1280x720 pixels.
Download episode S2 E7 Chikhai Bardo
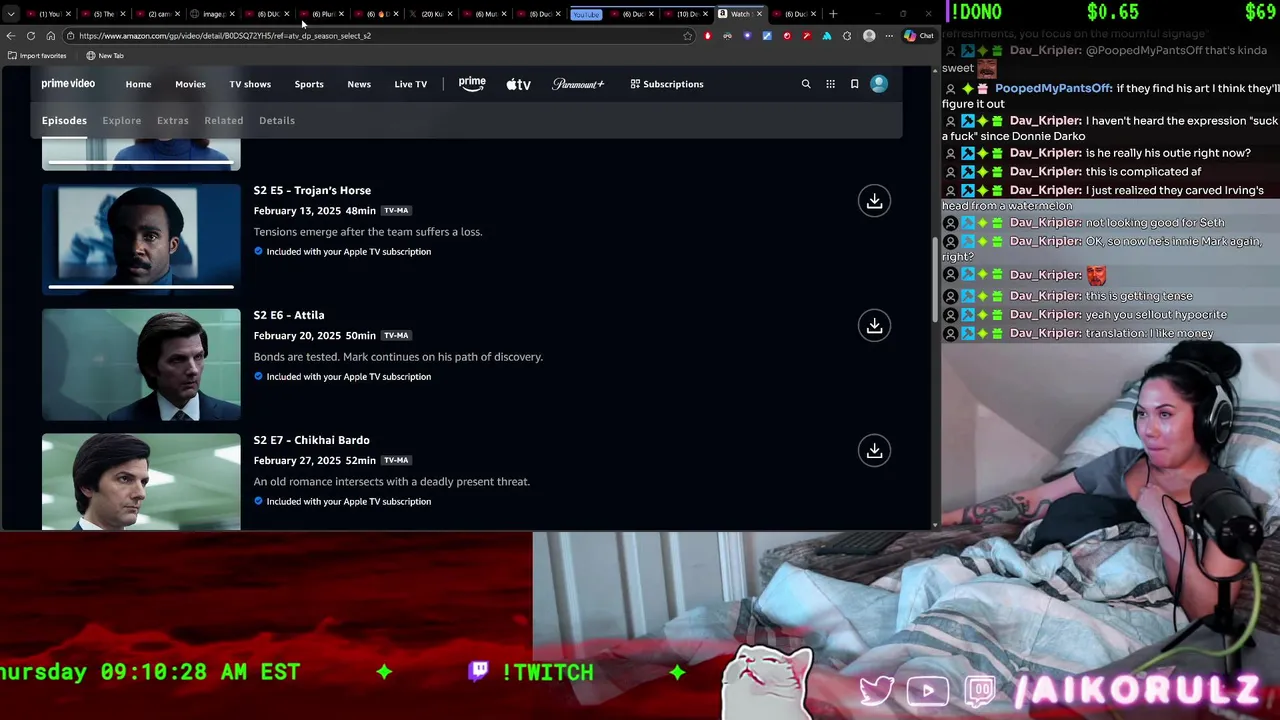[x=874, y=451]
